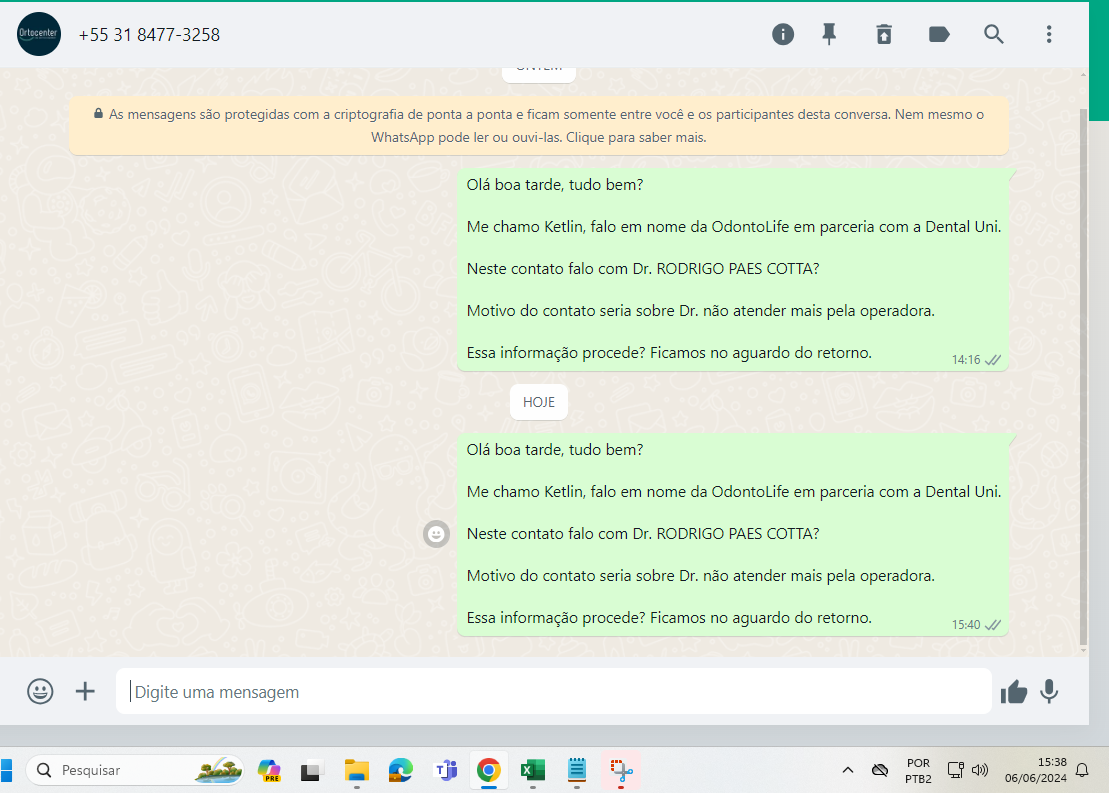Click the 'Essa informação procede?' line sent at 15:40
The width and height of the screenshot is (1109, 793).
(x=668, y=618)
